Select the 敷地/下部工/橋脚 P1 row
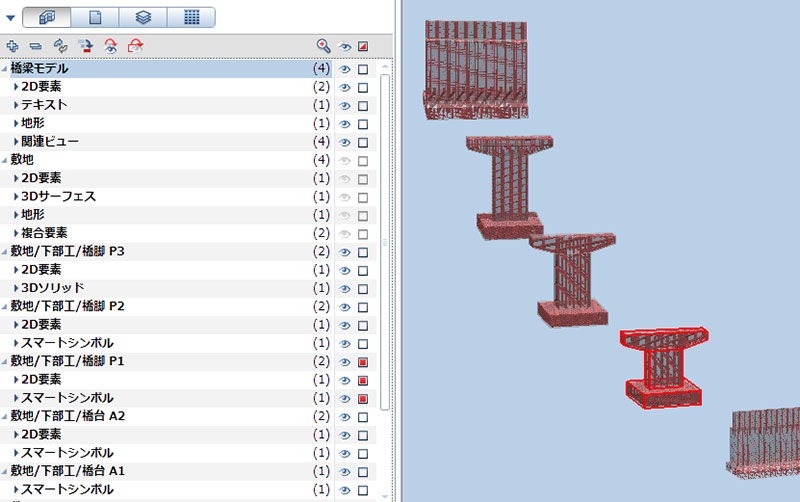Screen dimensions: 800x502 click(x=166, y=362)
